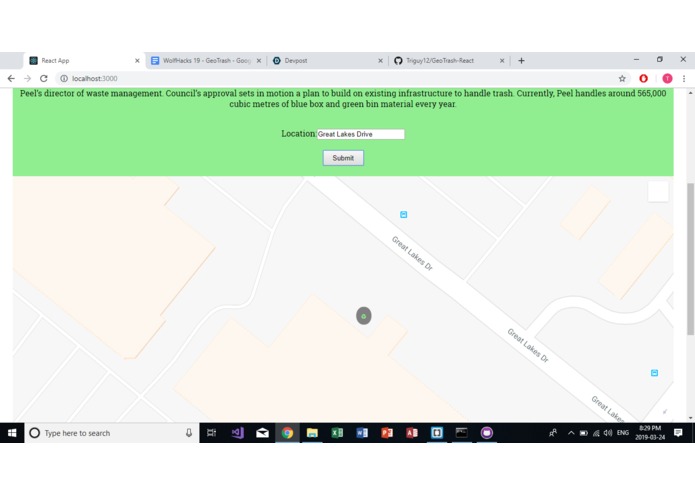Viewport: 695px width, 494px height.
Task: Bookmark this page with the star icon
Action: [x=622, y=78]
